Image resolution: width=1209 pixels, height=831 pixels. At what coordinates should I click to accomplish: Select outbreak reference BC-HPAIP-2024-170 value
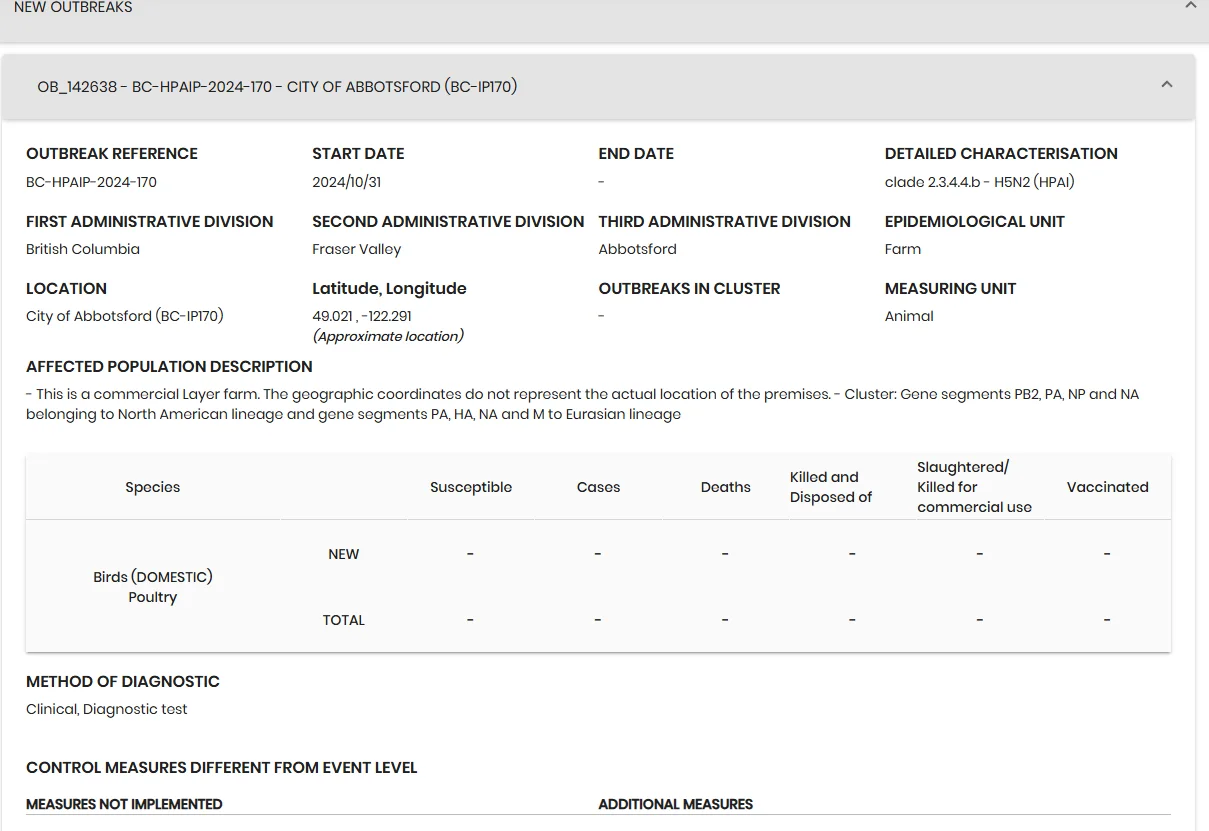tap(91, 182)
